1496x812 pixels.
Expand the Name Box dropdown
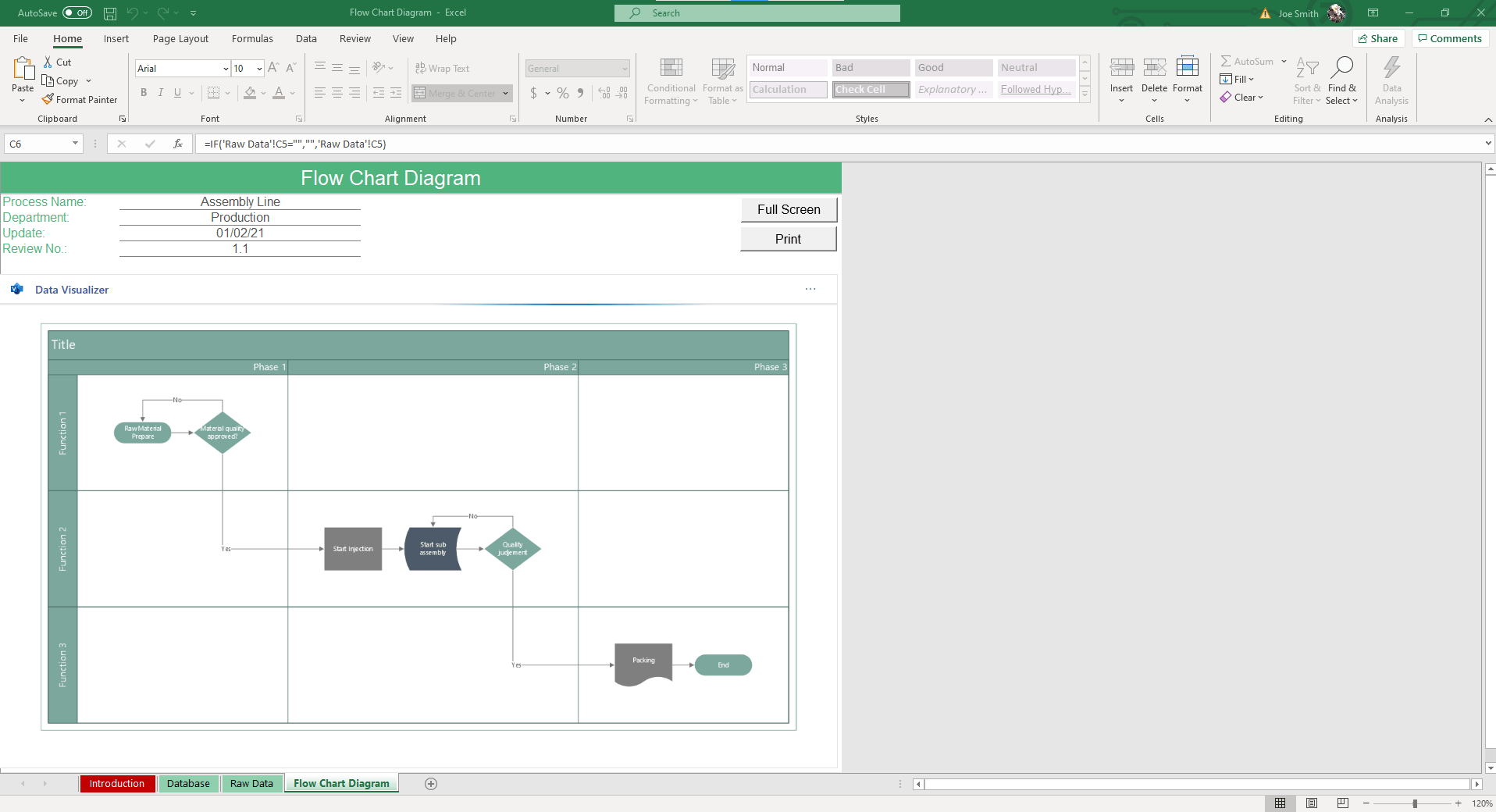(x=75, y=144)
